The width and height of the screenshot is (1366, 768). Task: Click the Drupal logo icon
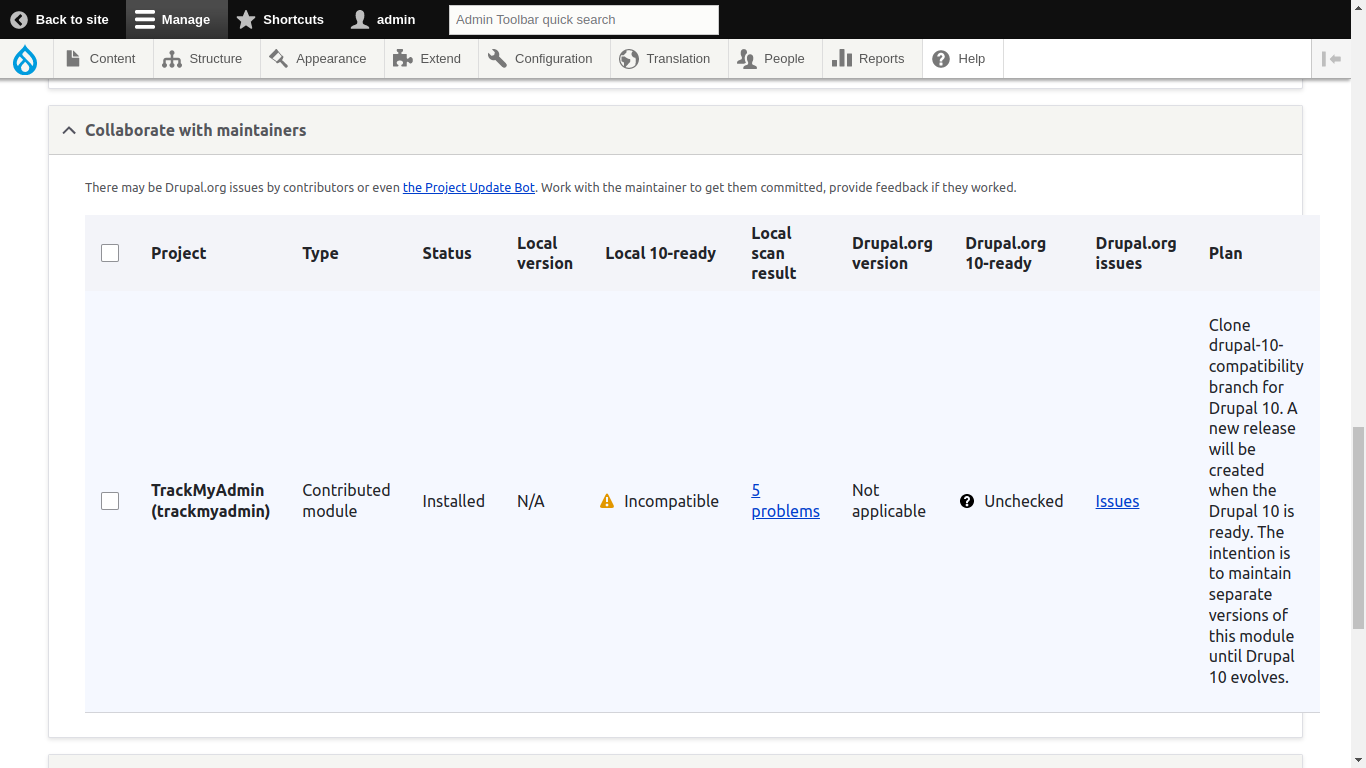click(24, 58)
